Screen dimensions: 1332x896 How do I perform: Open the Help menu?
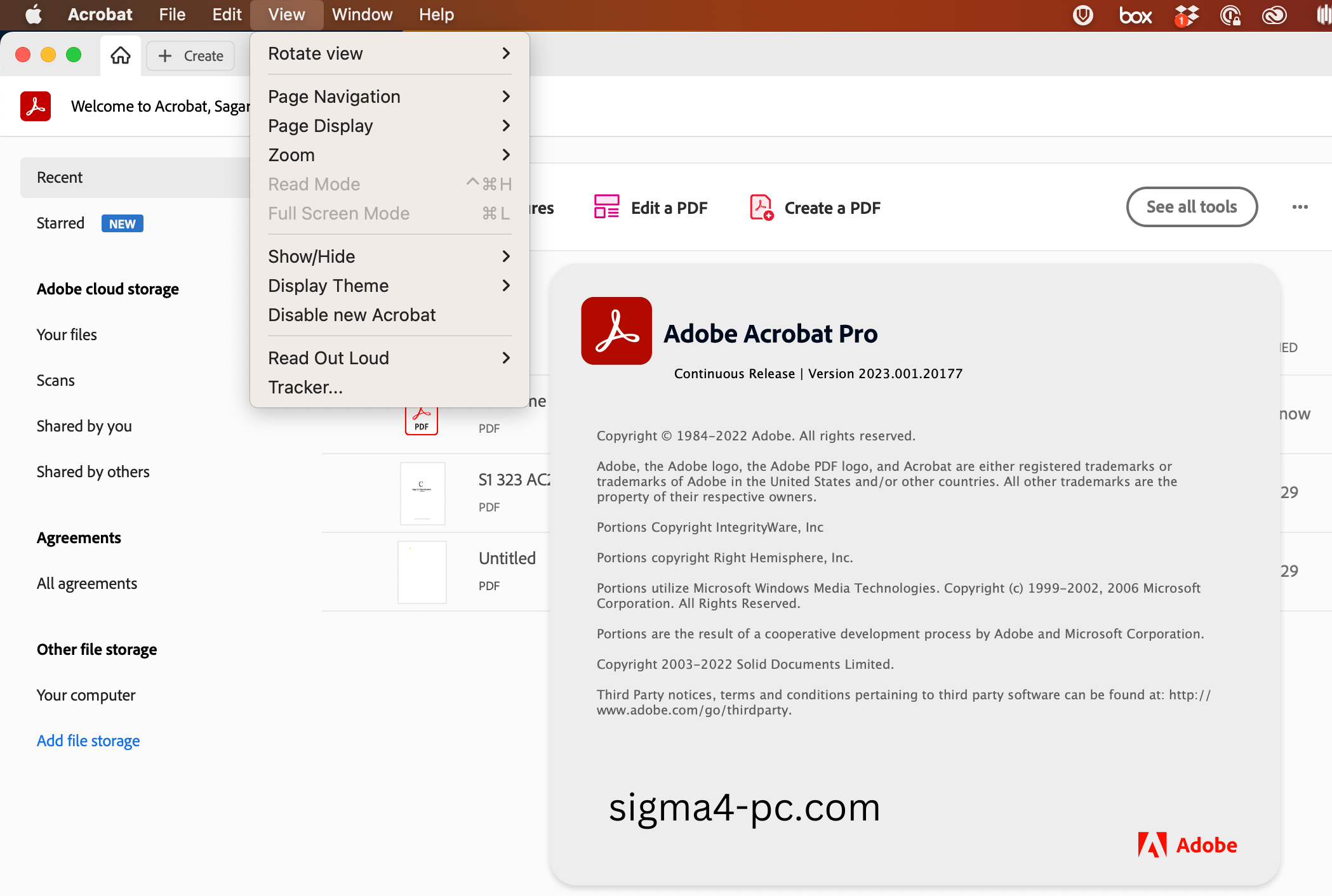tap(436, 15)
